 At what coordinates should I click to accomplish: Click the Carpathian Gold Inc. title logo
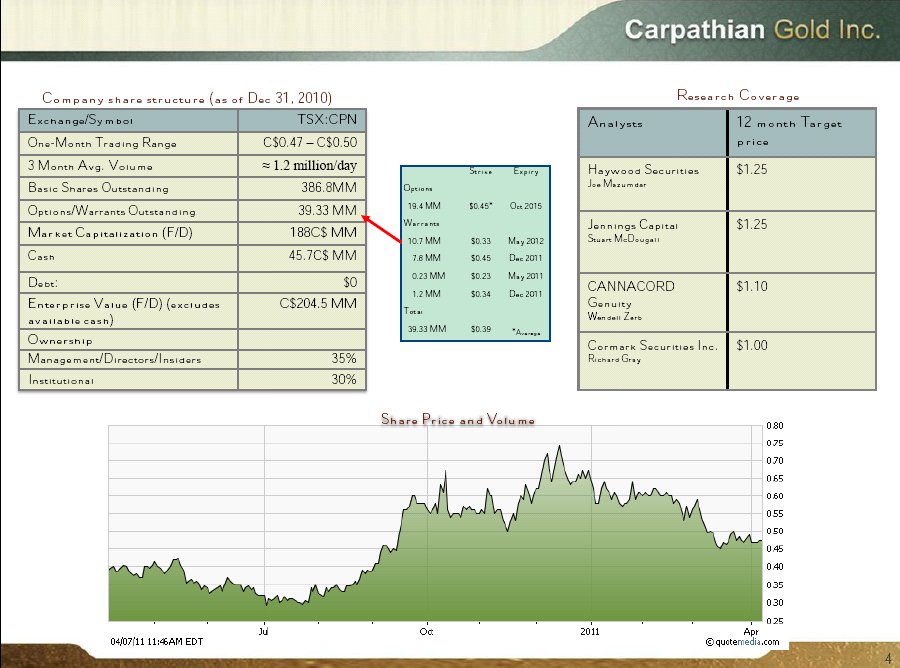click(x=752, y=30)
